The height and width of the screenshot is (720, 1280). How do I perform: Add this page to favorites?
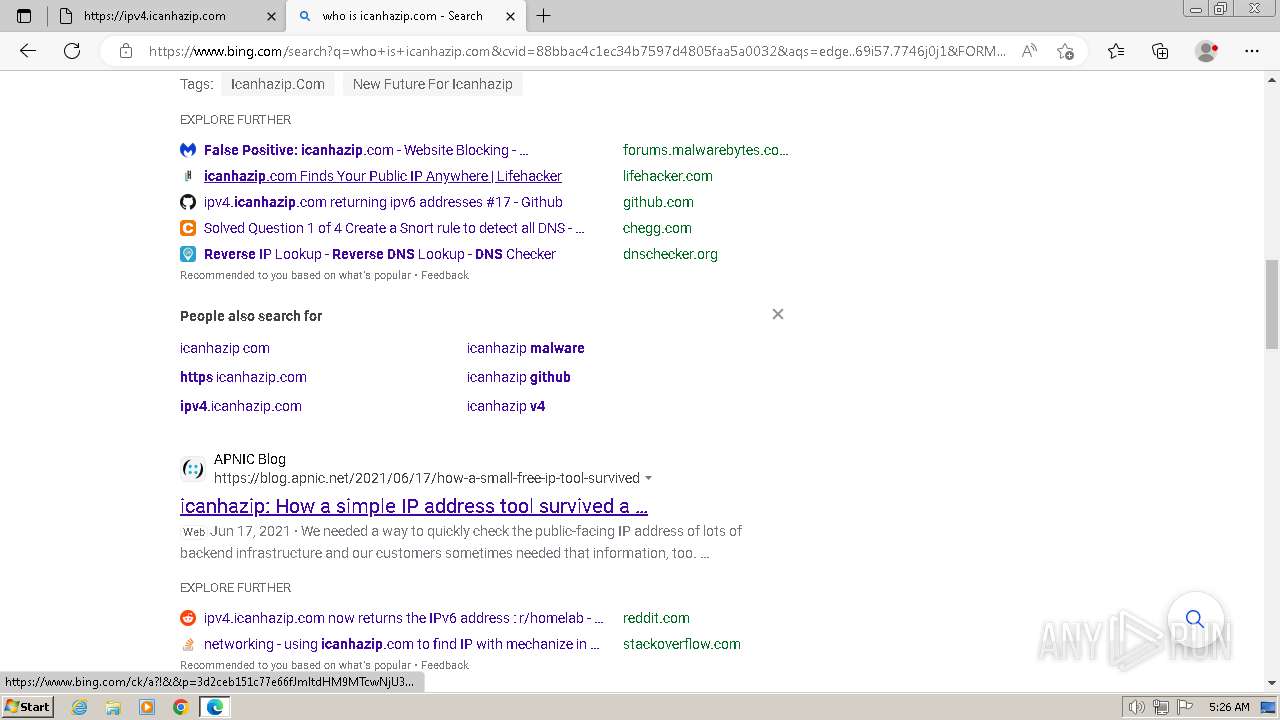point(1065,51)
